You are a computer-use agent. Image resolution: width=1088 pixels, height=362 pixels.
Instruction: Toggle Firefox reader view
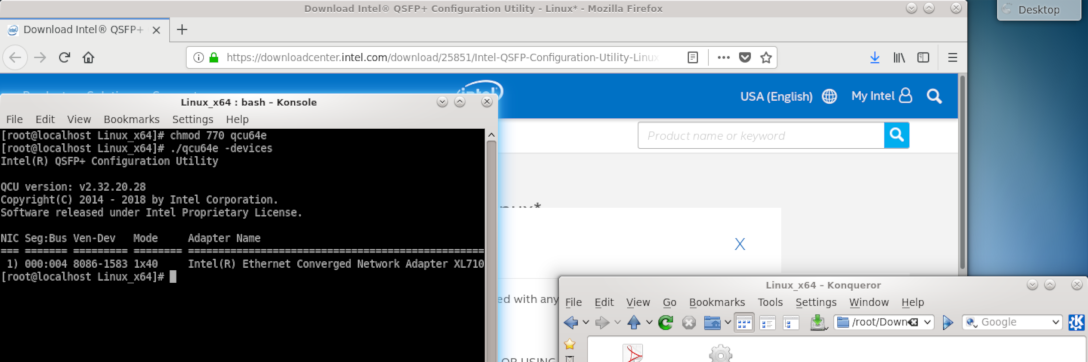[692, 58]
